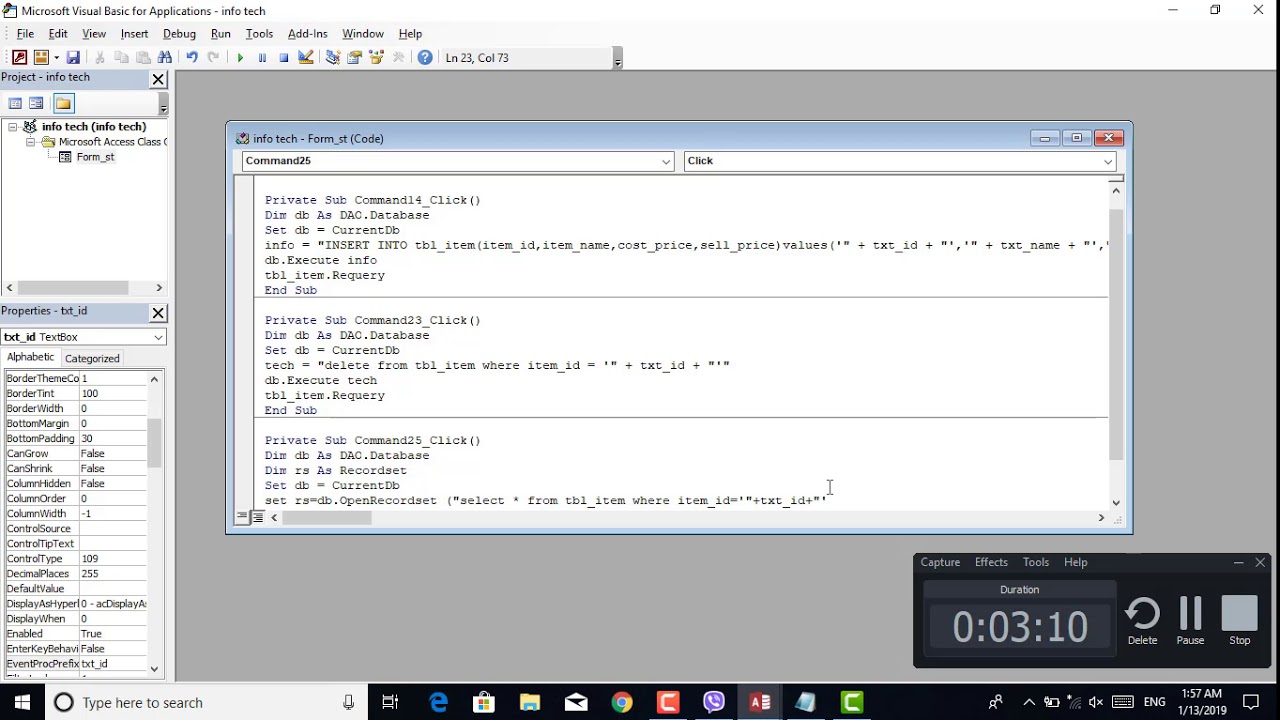Viewport: 1280px width, 720px height.
Task: Open the File menu
Action: point(25,34)
